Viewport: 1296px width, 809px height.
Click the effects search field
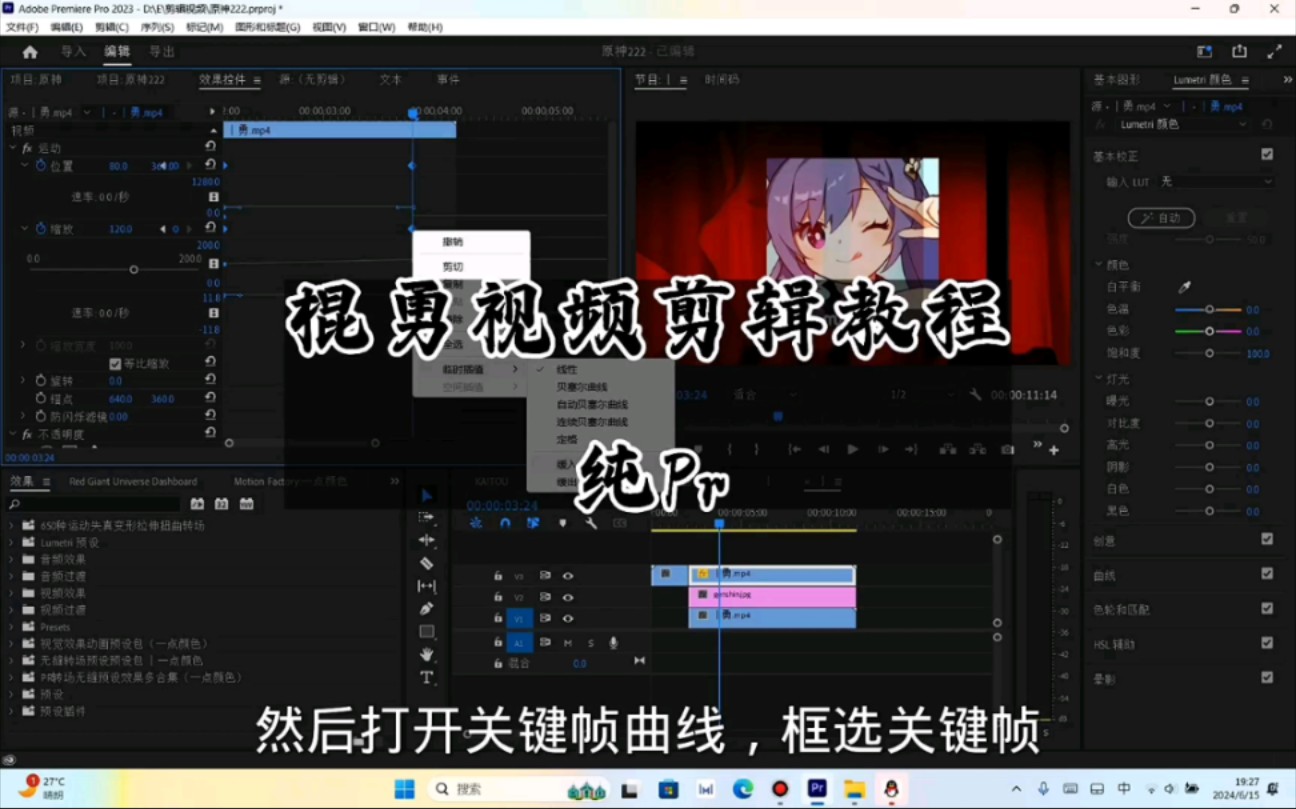[x=95, y=504]
